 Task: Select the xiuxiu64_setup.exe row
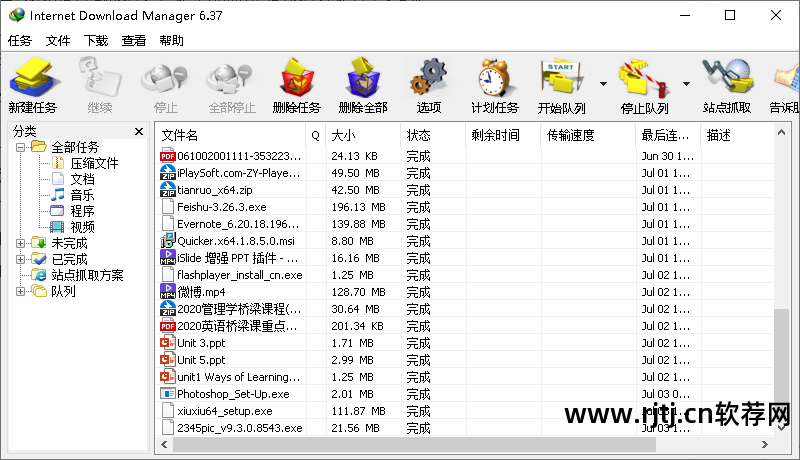464,411
